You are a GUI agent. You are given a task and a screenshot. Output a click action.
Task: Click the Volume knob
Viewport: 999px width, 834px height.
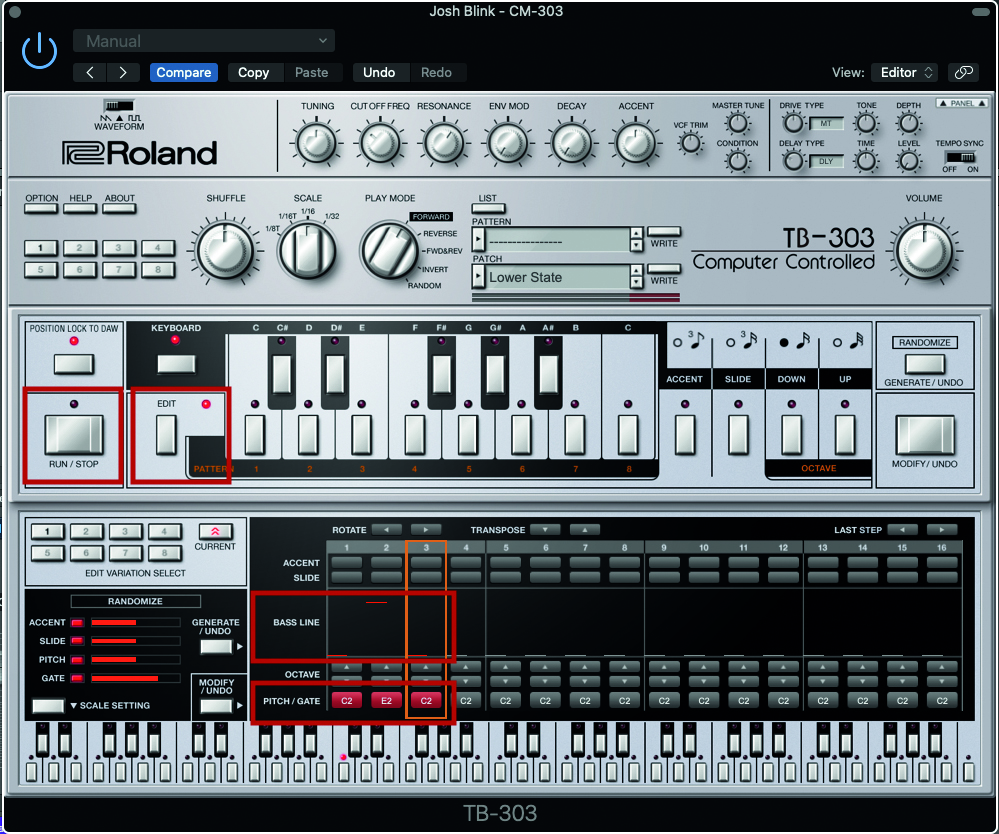pos(924,250)
